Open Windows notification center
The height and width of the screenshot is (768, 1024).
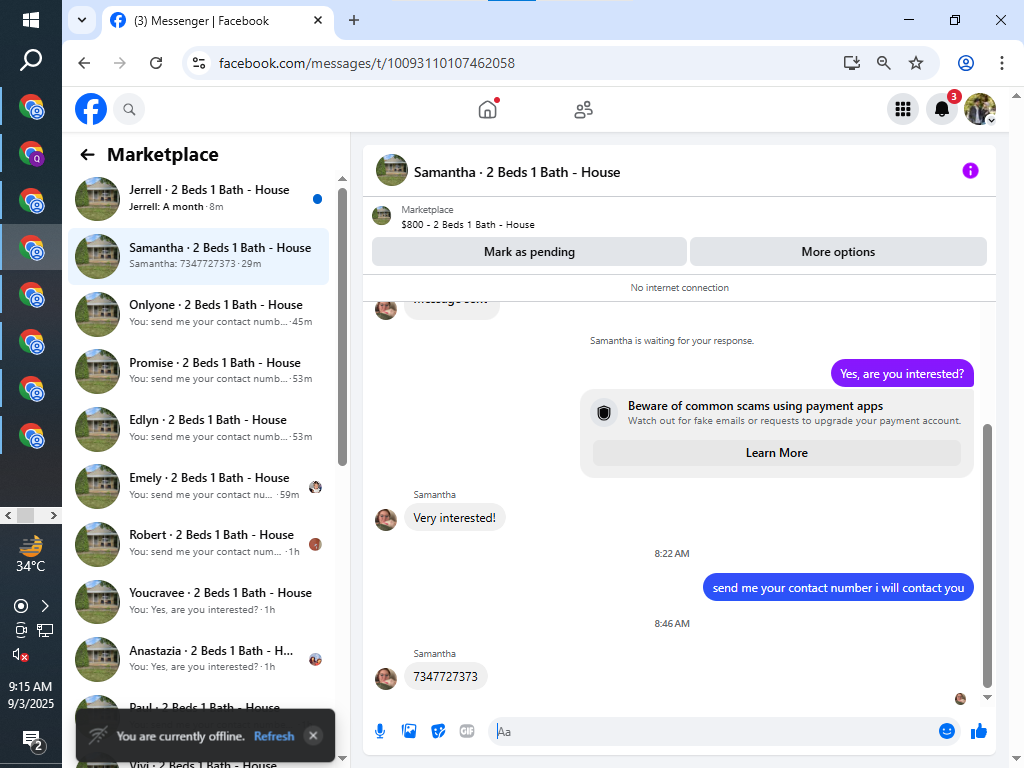pos(33,741)
